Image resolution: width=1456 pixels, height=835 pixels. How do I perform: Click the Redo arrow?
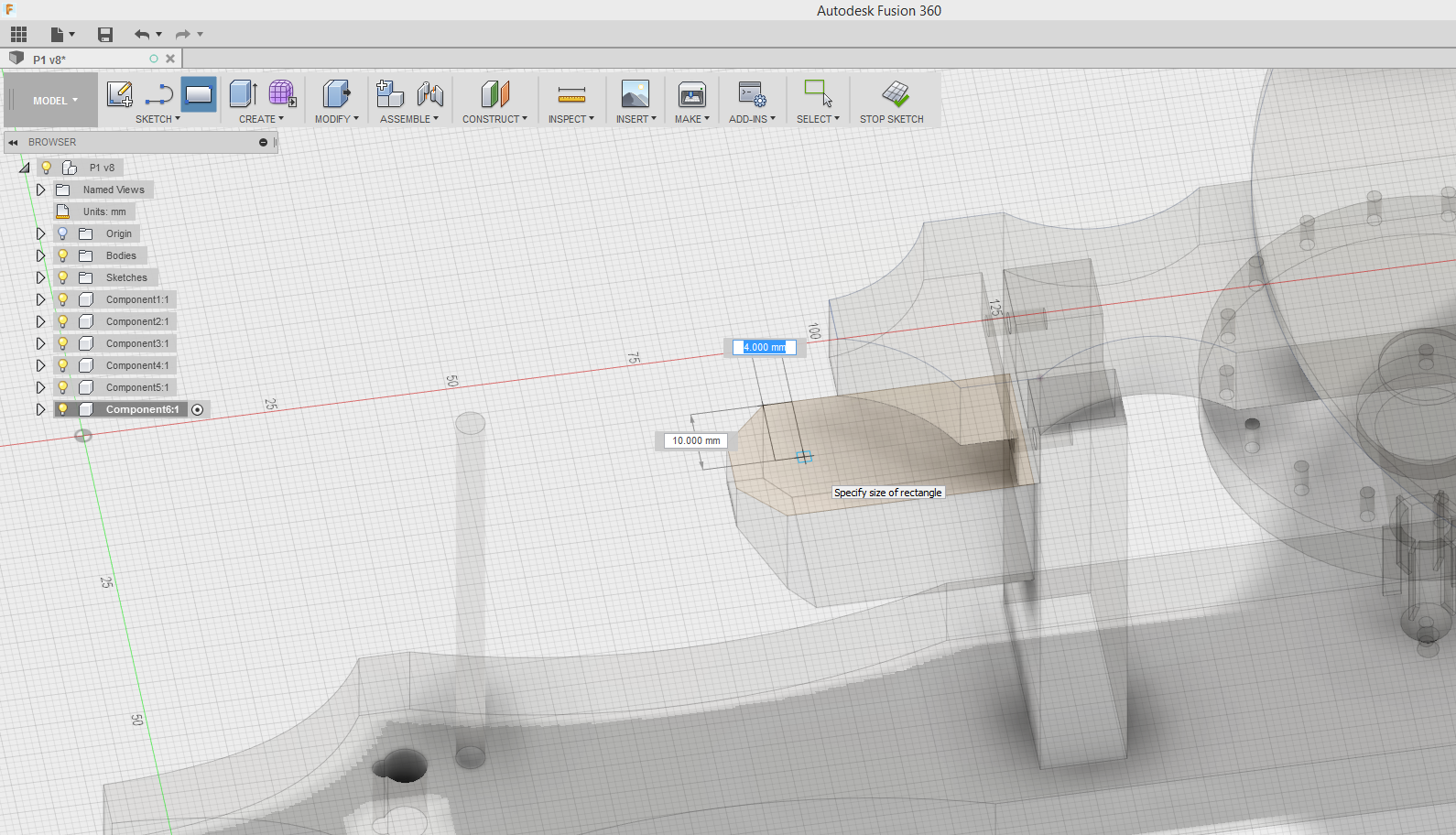182,35
